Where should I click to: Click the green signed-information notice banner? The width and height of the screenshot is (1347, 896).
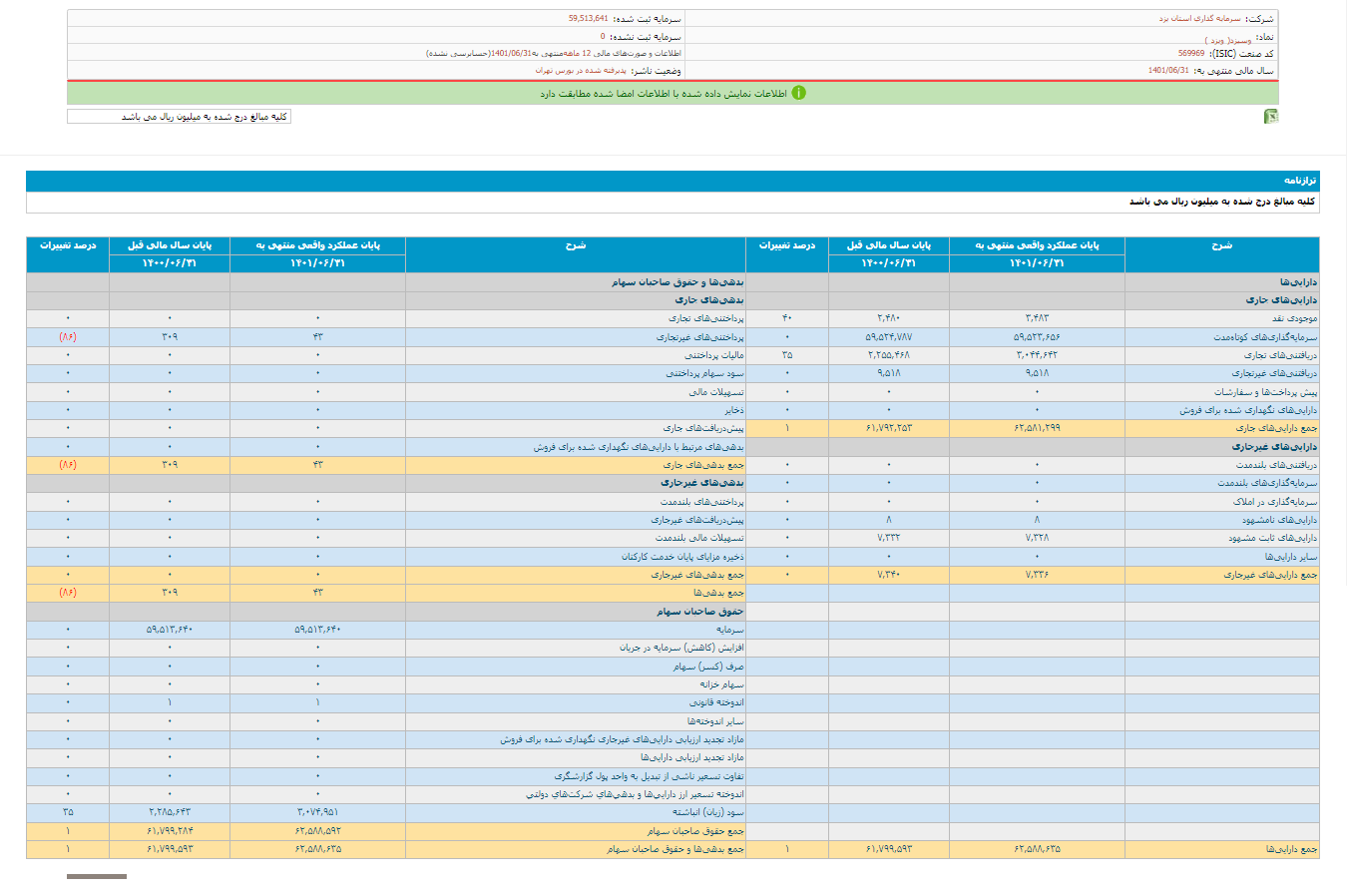tap(673, 93)
